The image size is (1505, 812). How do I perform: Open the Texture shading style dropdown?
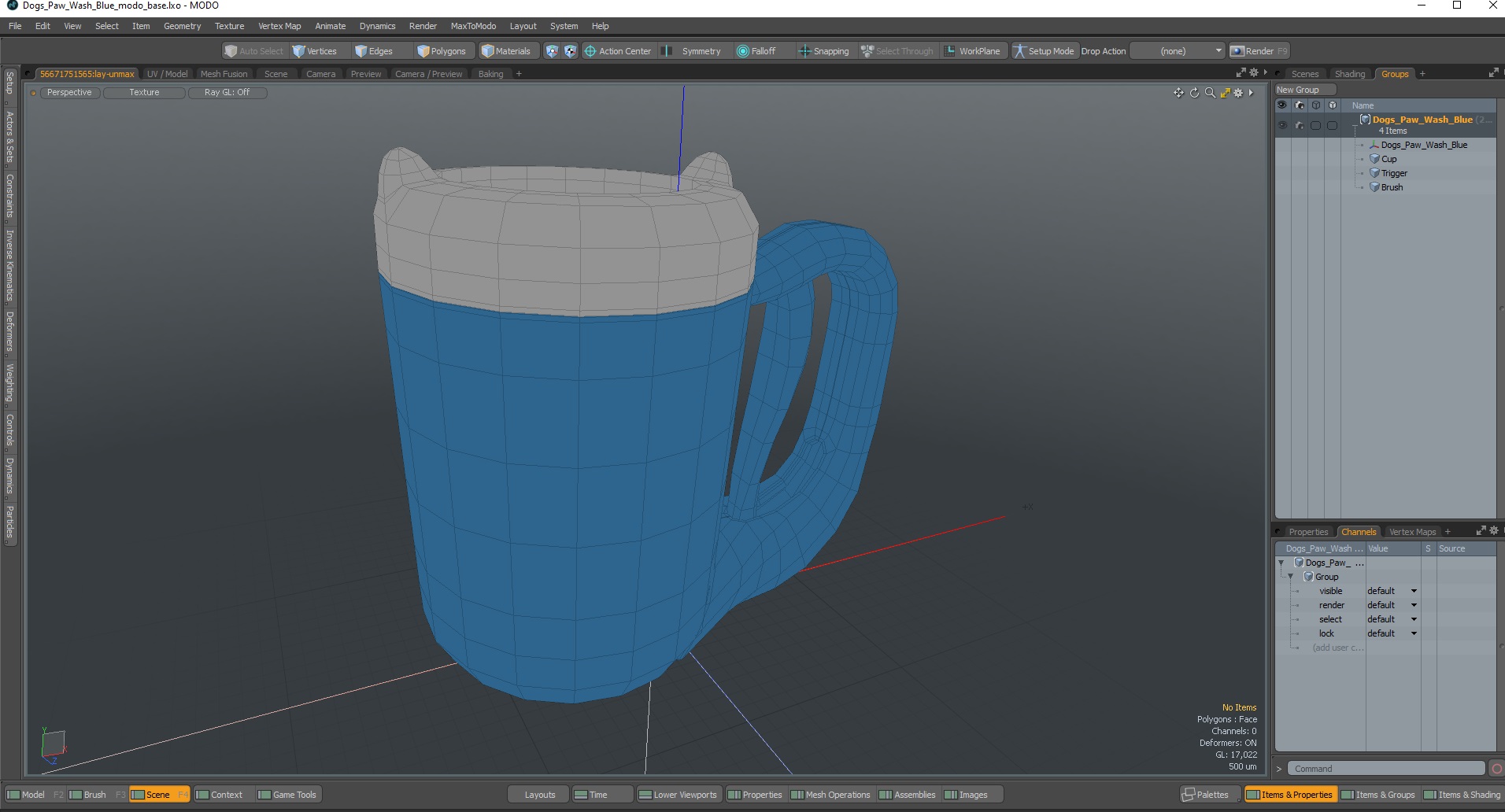pyautogui.click(x=144, y=93)
